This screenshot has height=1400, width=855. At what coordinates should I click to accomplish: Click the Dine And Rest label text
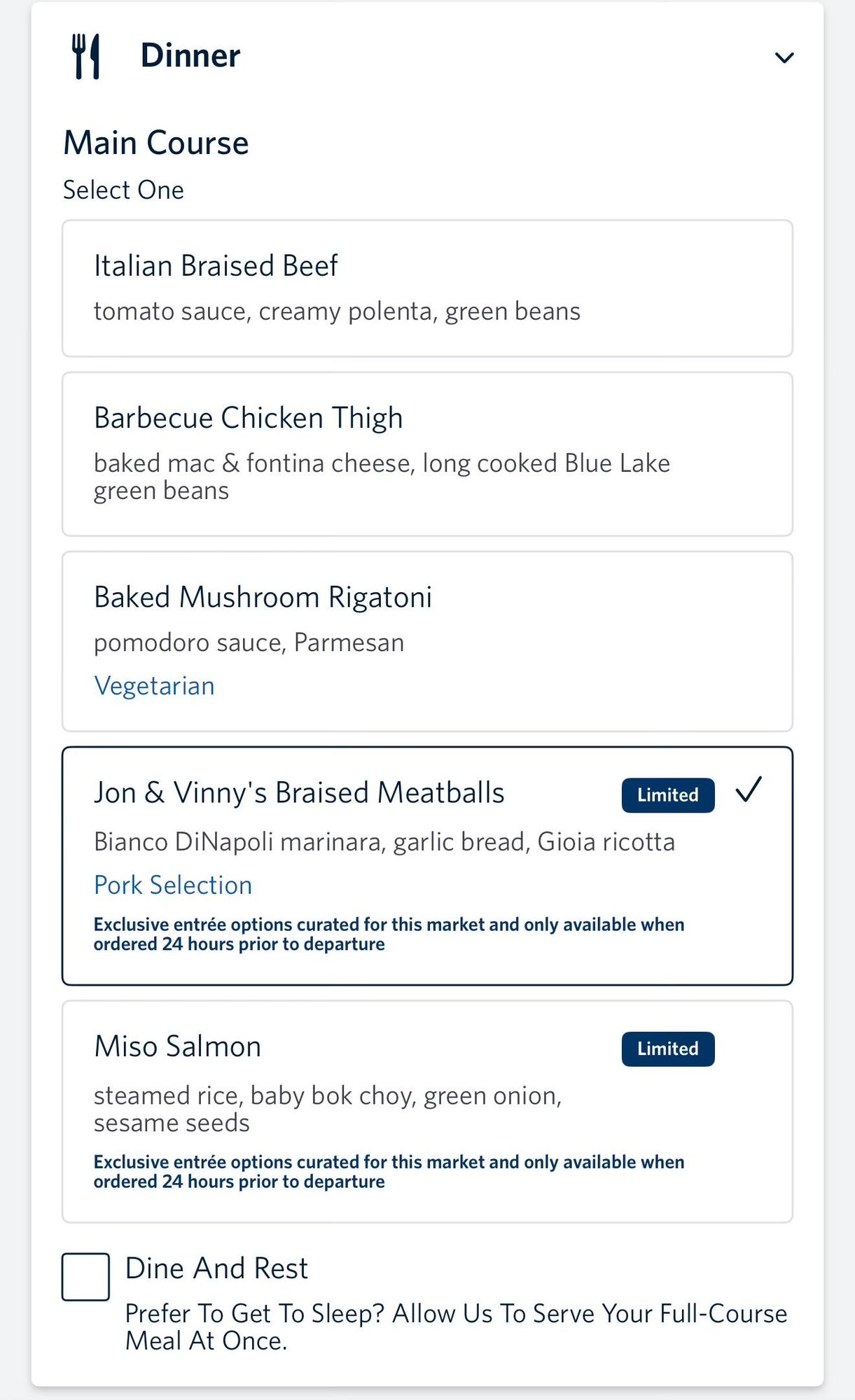[216, 1268]
